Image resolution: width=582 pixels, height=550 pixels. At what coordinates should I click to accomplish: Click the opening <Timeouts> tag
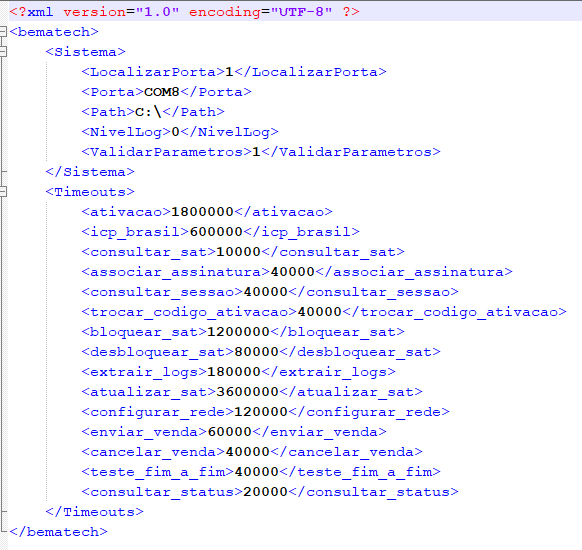(x=90, y=192)
